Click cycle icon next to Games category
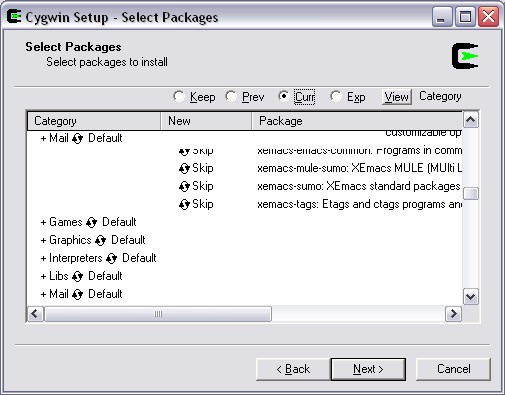505x395 pixels. click(91, 222)
